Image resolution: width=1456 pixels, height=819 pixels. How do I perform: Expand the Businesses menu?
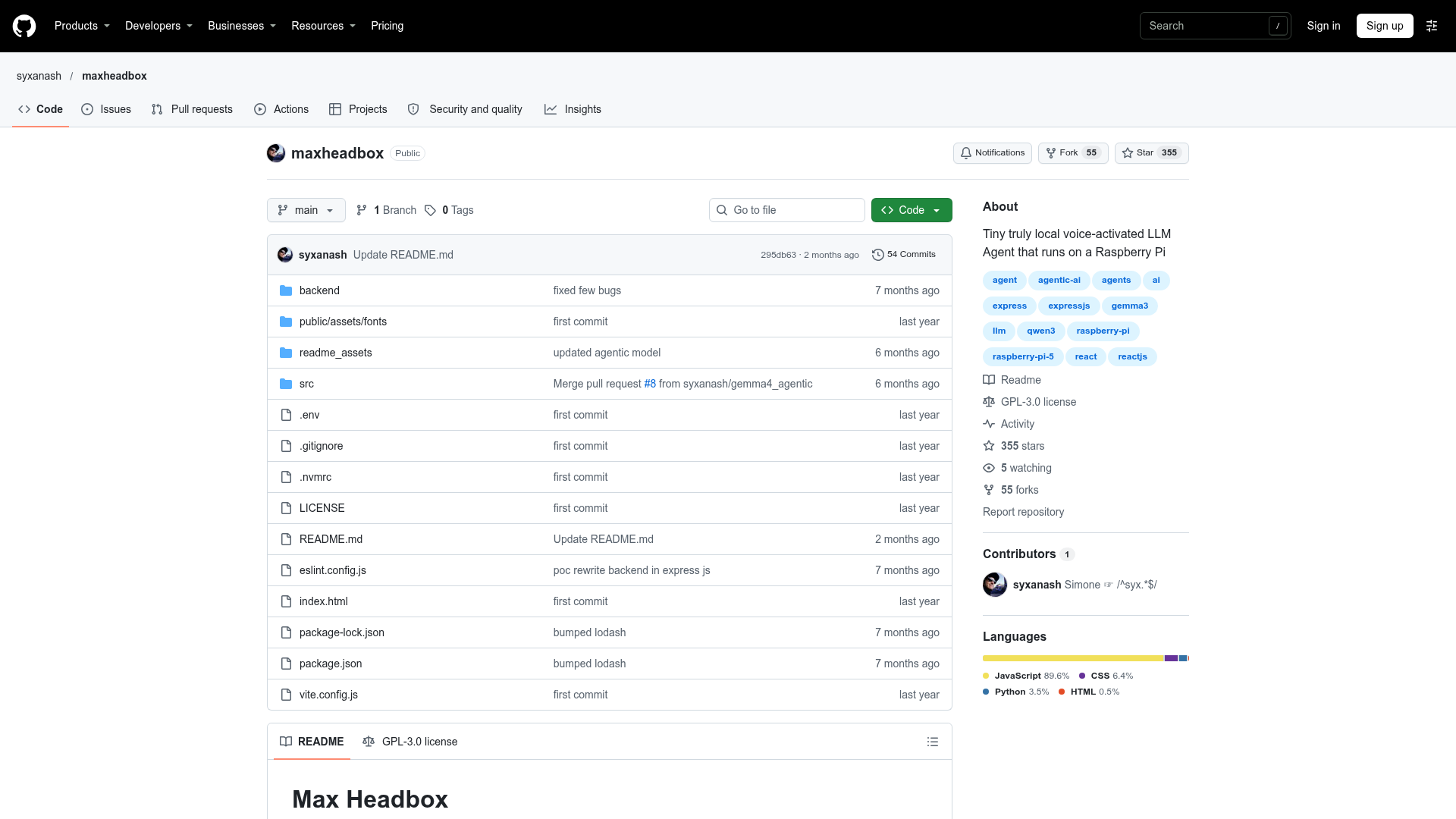coord(242,26)
